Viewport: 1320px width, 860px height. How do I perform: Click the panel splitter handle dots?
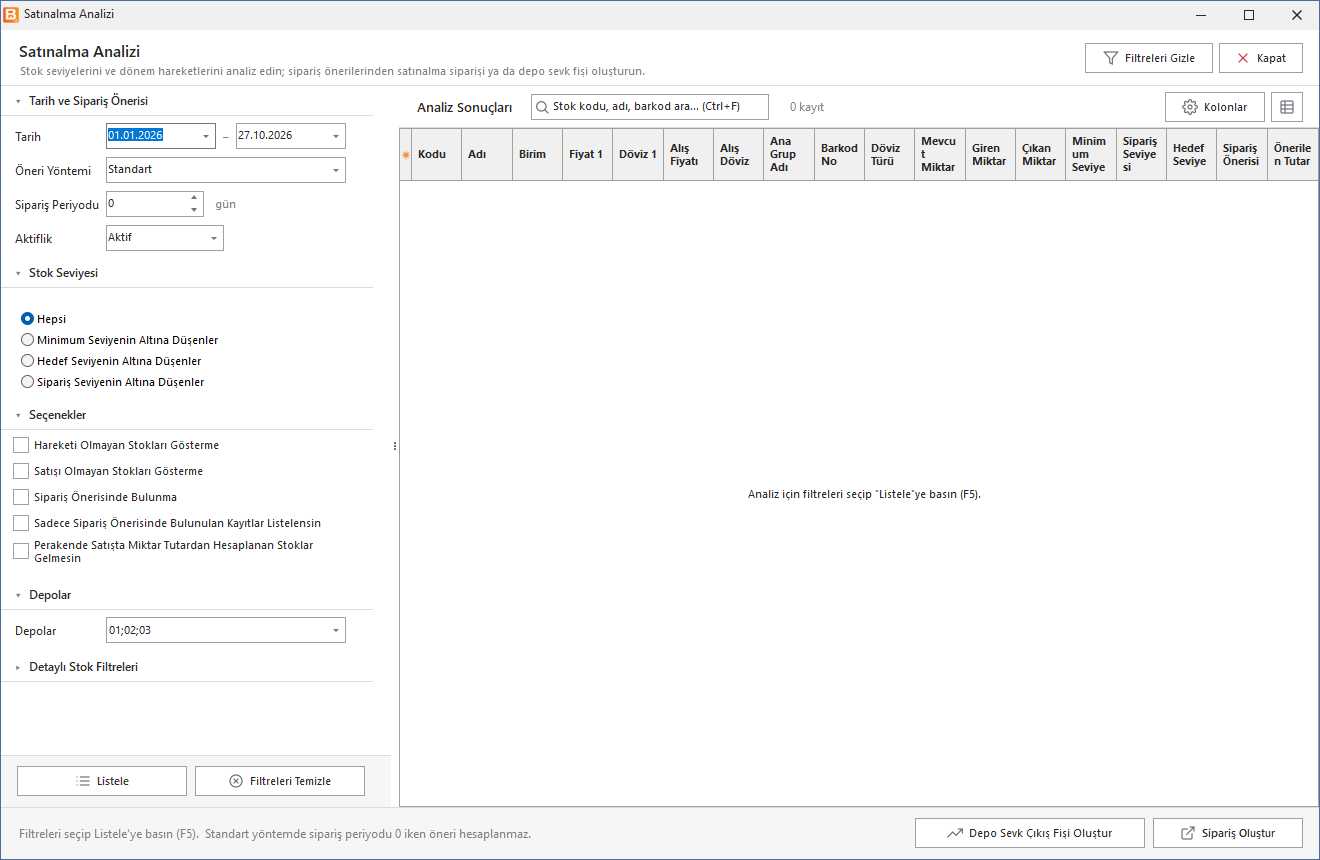[395, 446]
